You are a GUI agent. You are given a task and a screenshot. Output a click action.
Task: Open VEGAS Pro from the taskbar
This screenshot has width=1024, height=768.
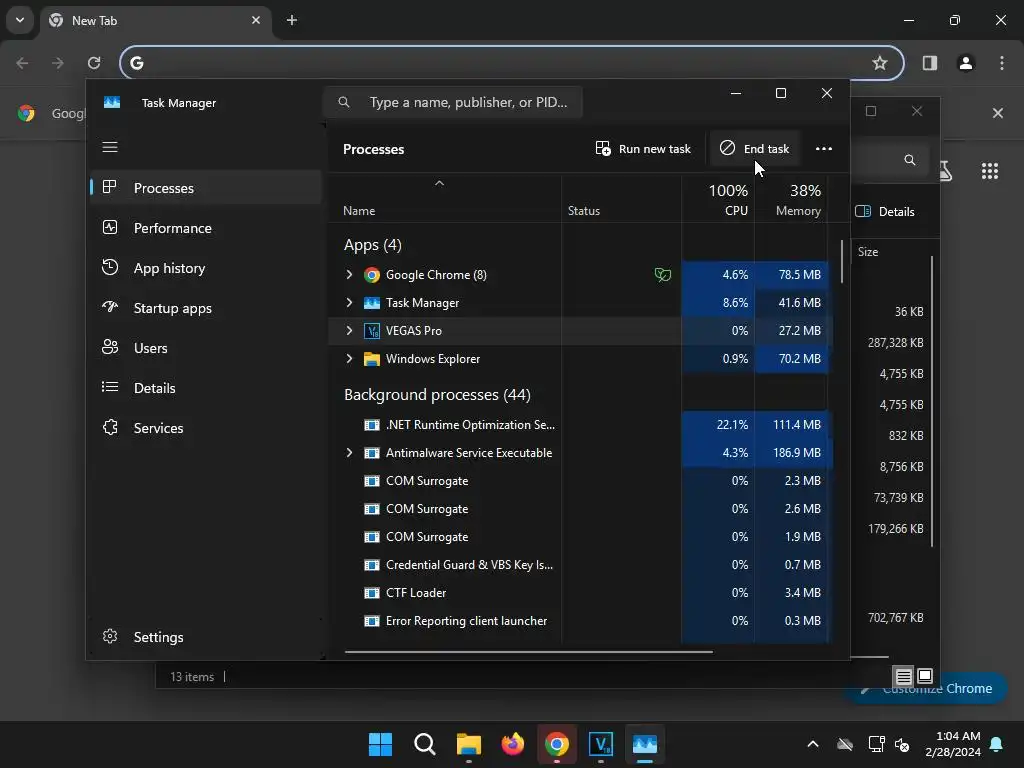[x=601, y=744]
